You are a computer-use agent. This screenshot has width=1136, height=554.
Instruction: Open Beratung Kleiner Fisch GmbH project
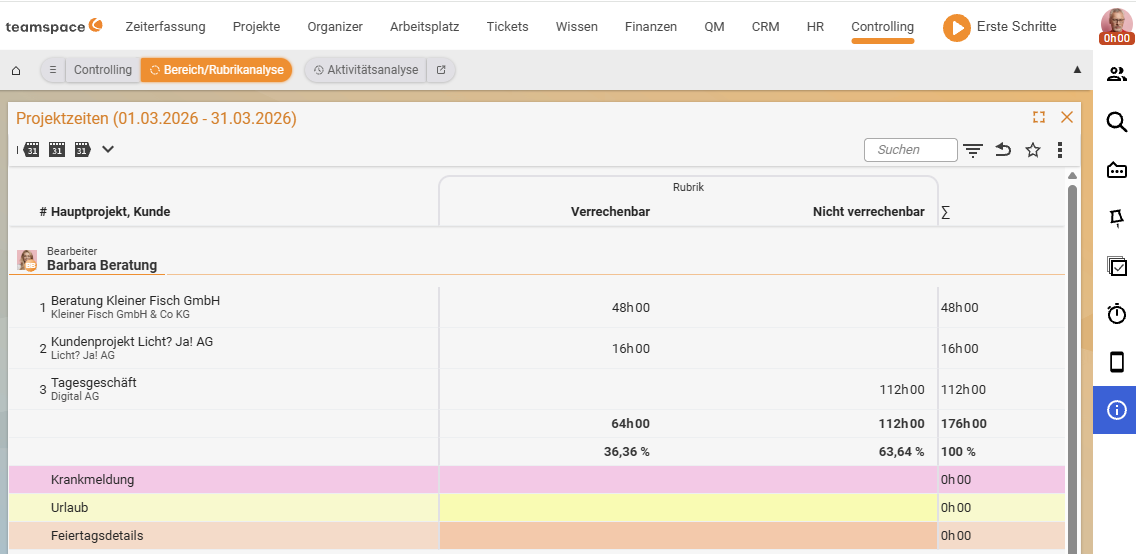pyautogui.click(x=135, y=301)
